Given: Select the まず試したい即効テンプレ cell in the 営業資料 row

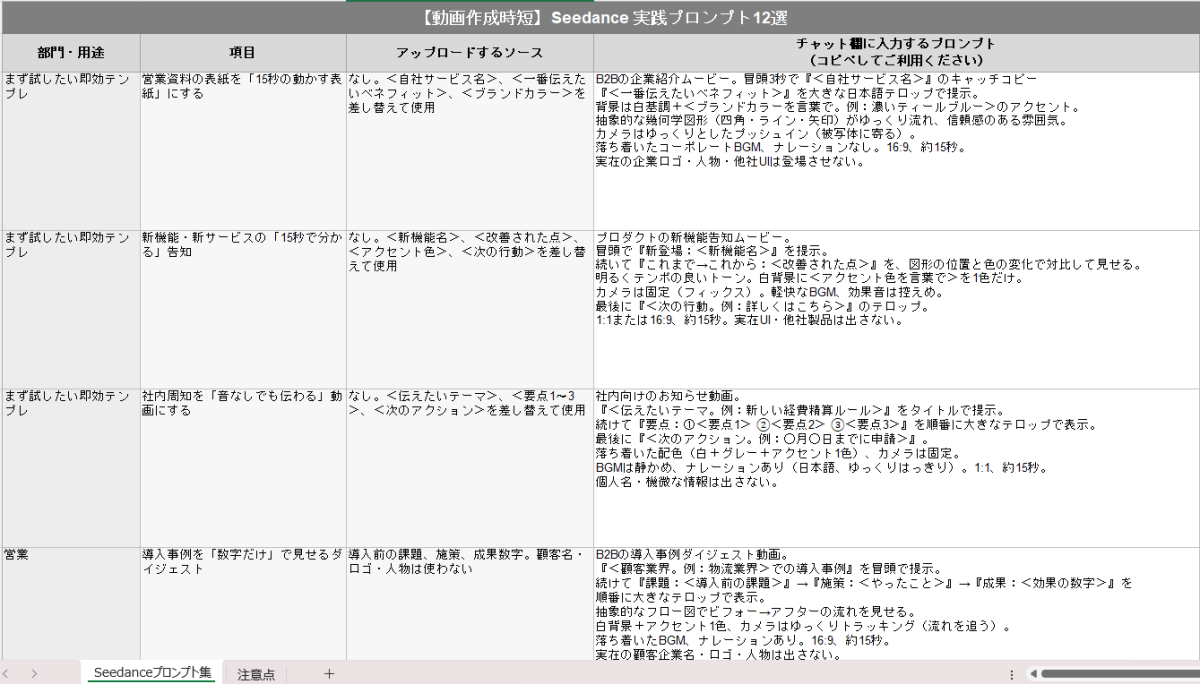Looking at the screenshot, I should click(x=70, y=150).
